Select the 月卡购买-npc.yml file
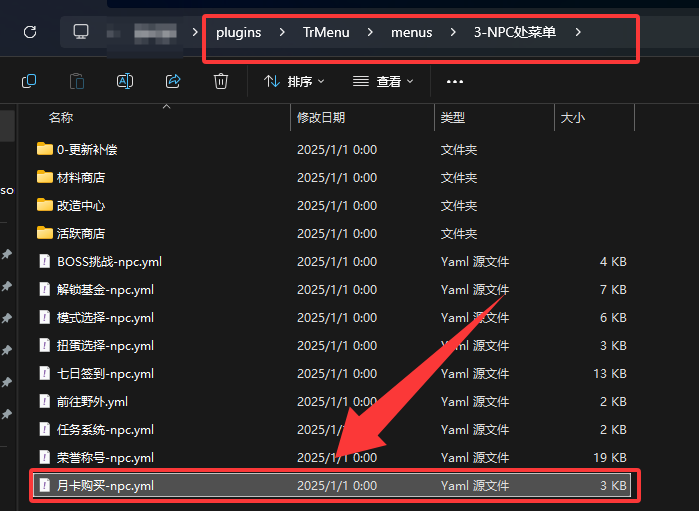 coord(105,485)
